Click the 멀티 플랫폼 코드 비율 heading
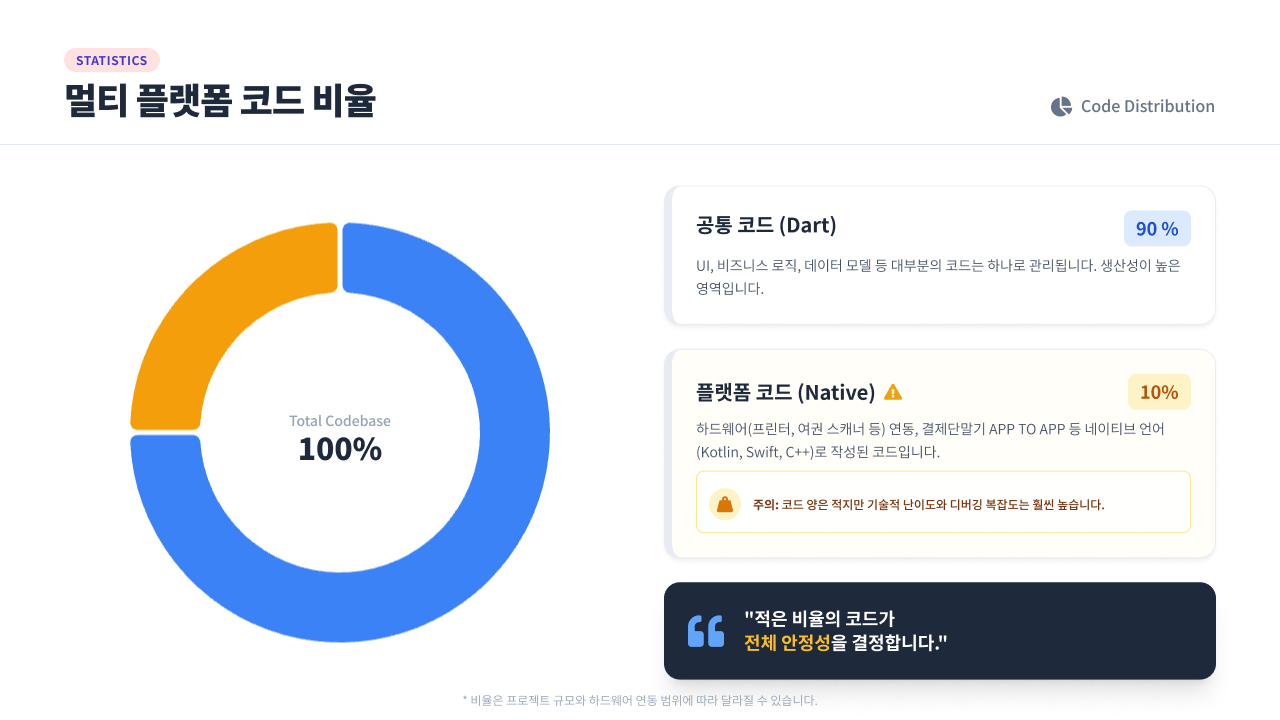The height and width of the screenshot is (720, 1280). click(x=220, y=102)
